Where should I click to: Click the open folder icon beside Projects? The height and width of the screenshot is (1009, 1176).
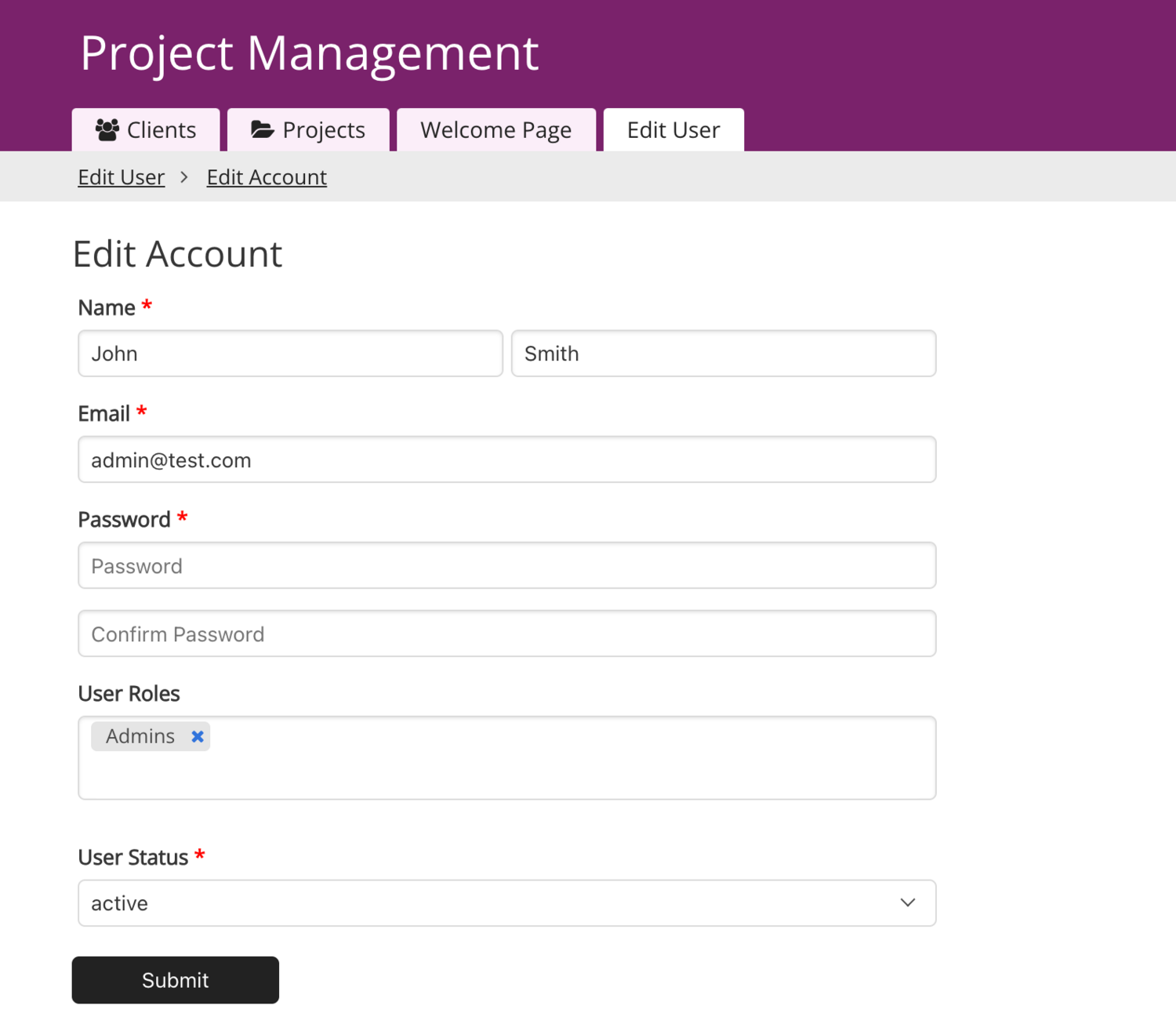pos(262,129)
